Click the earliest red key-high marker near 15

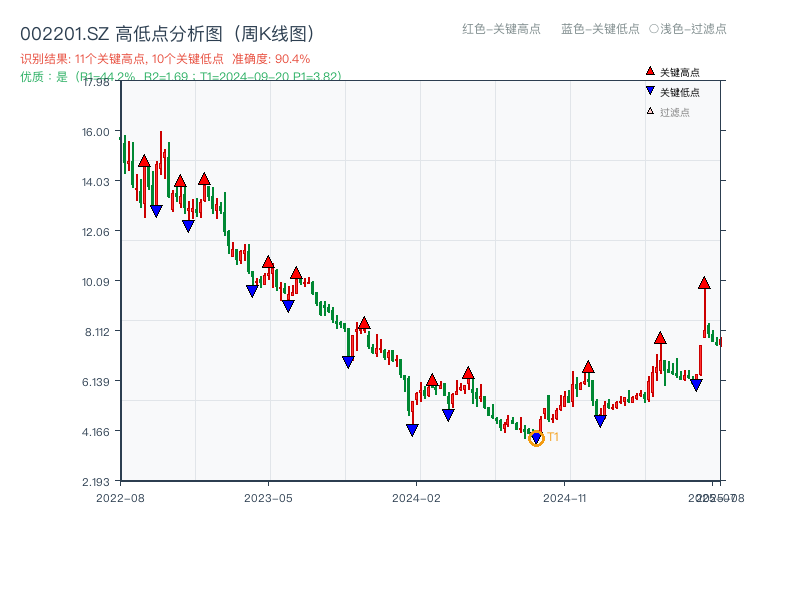pos(144,161)
